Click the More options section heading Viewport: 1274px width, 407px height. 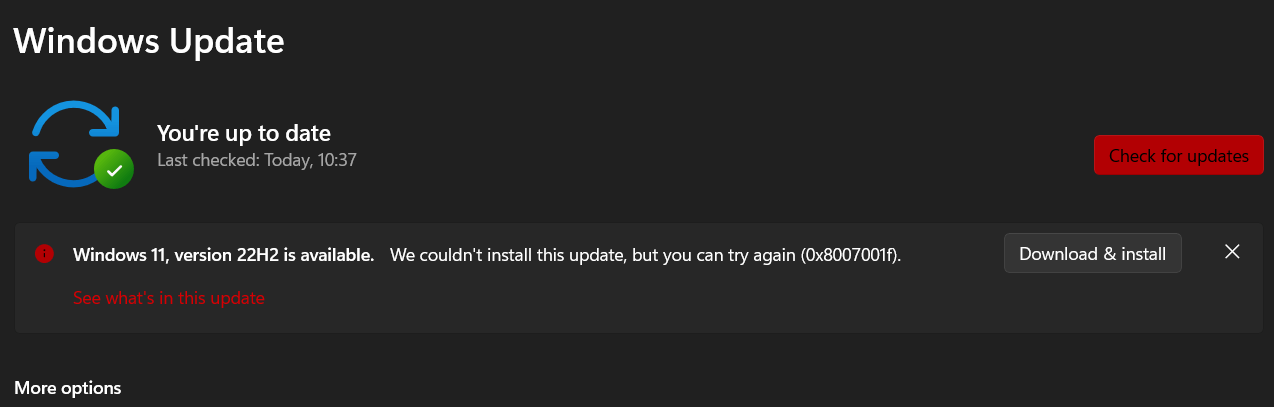tap(68, 388)
